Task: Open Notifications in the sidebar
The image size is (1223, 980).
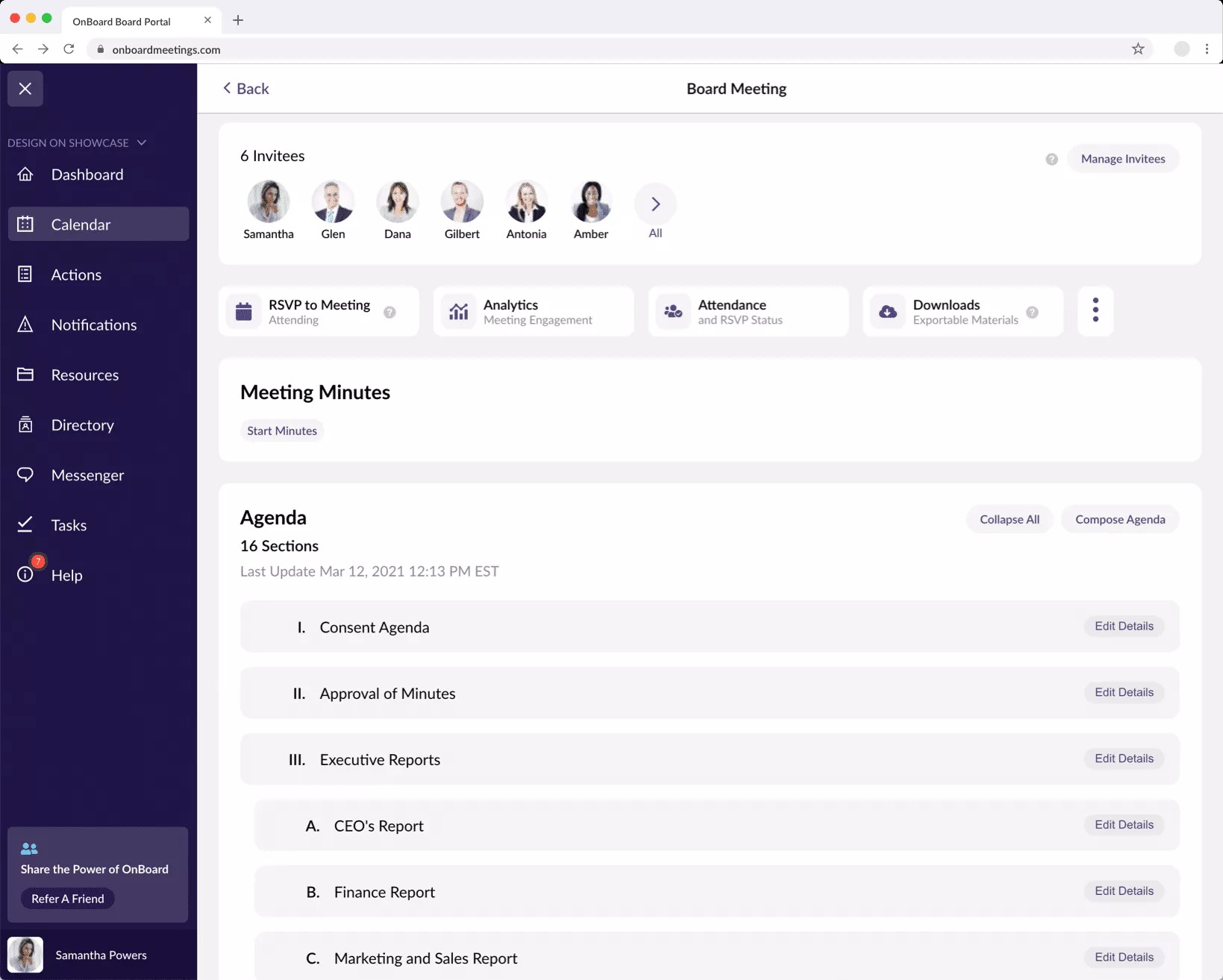Action: click(98, 324)
